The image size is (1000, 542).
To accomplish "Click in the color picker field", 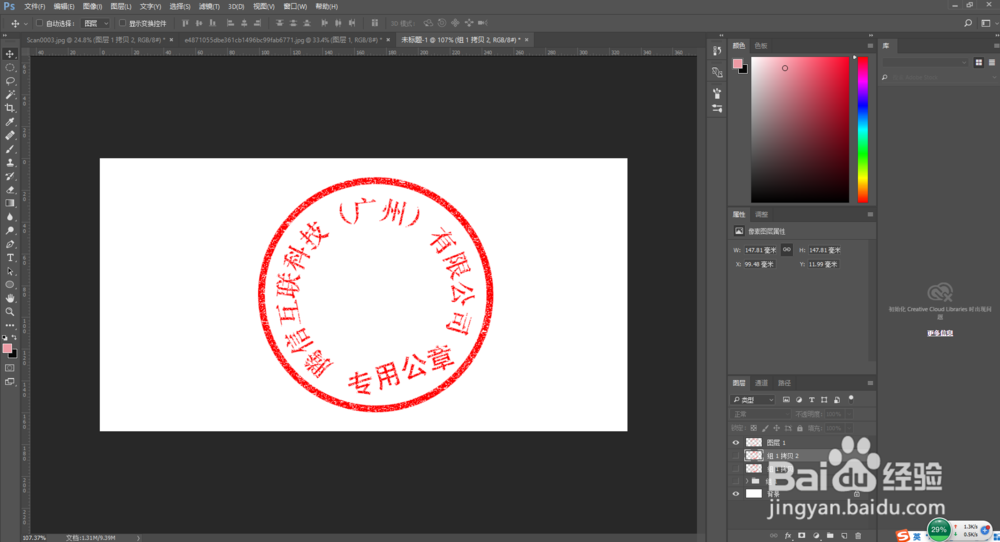I will pyautogui.click(x=800, y=129).
